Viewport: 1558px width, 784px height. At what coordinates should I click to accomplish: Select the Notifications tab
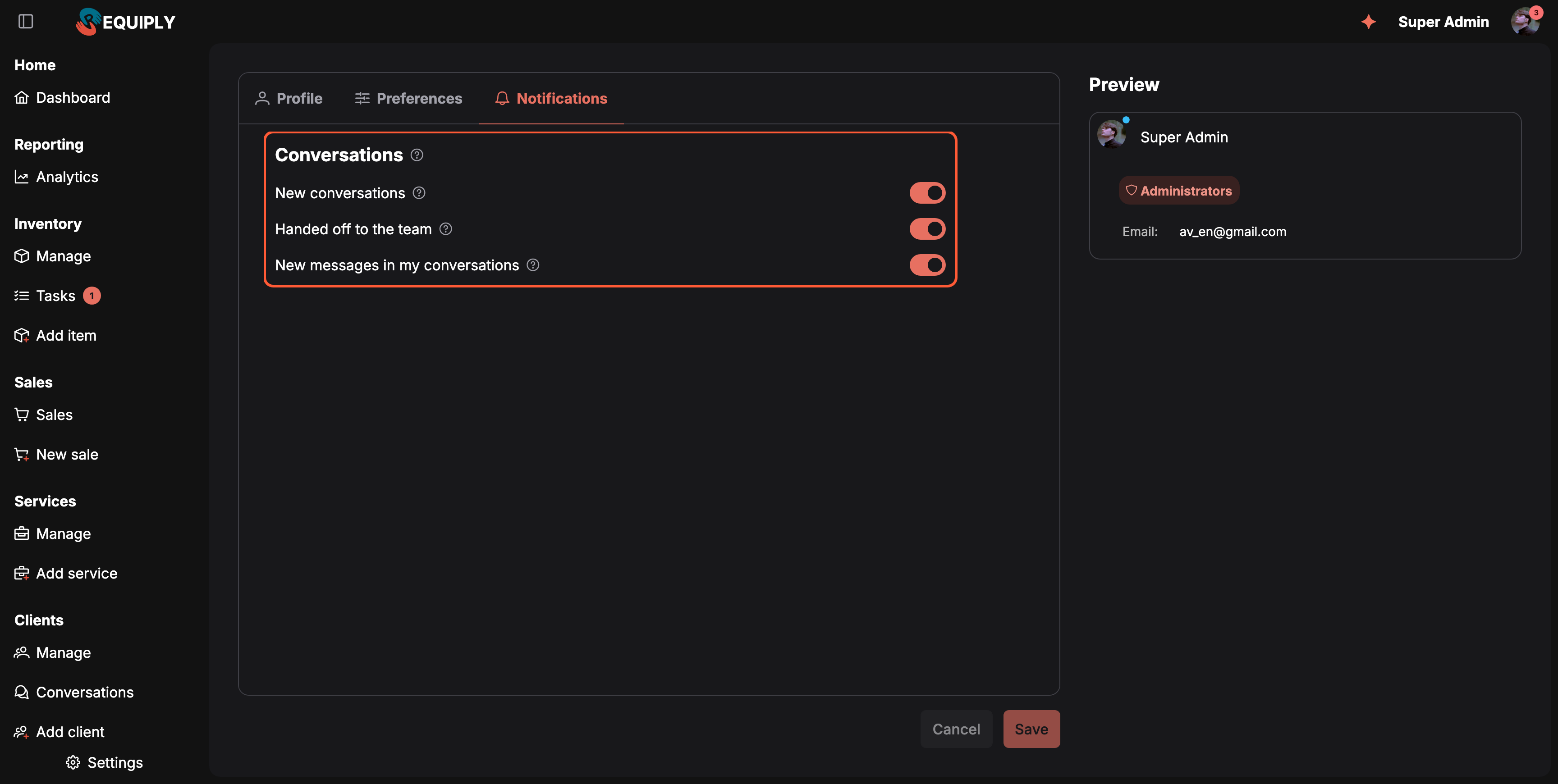(x=551, y=99)
